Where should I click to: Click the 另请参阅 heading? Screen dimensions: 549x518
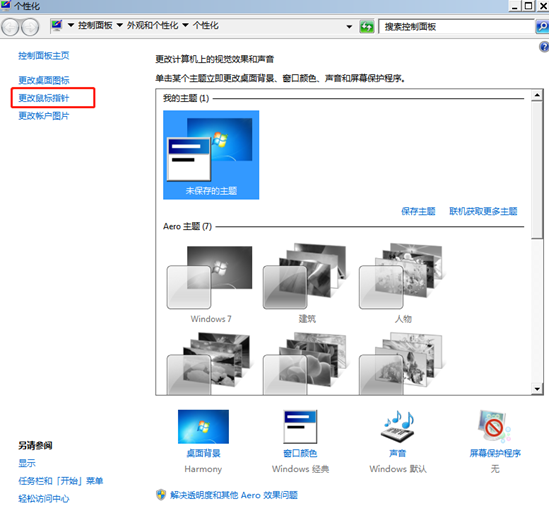point(35,446)
